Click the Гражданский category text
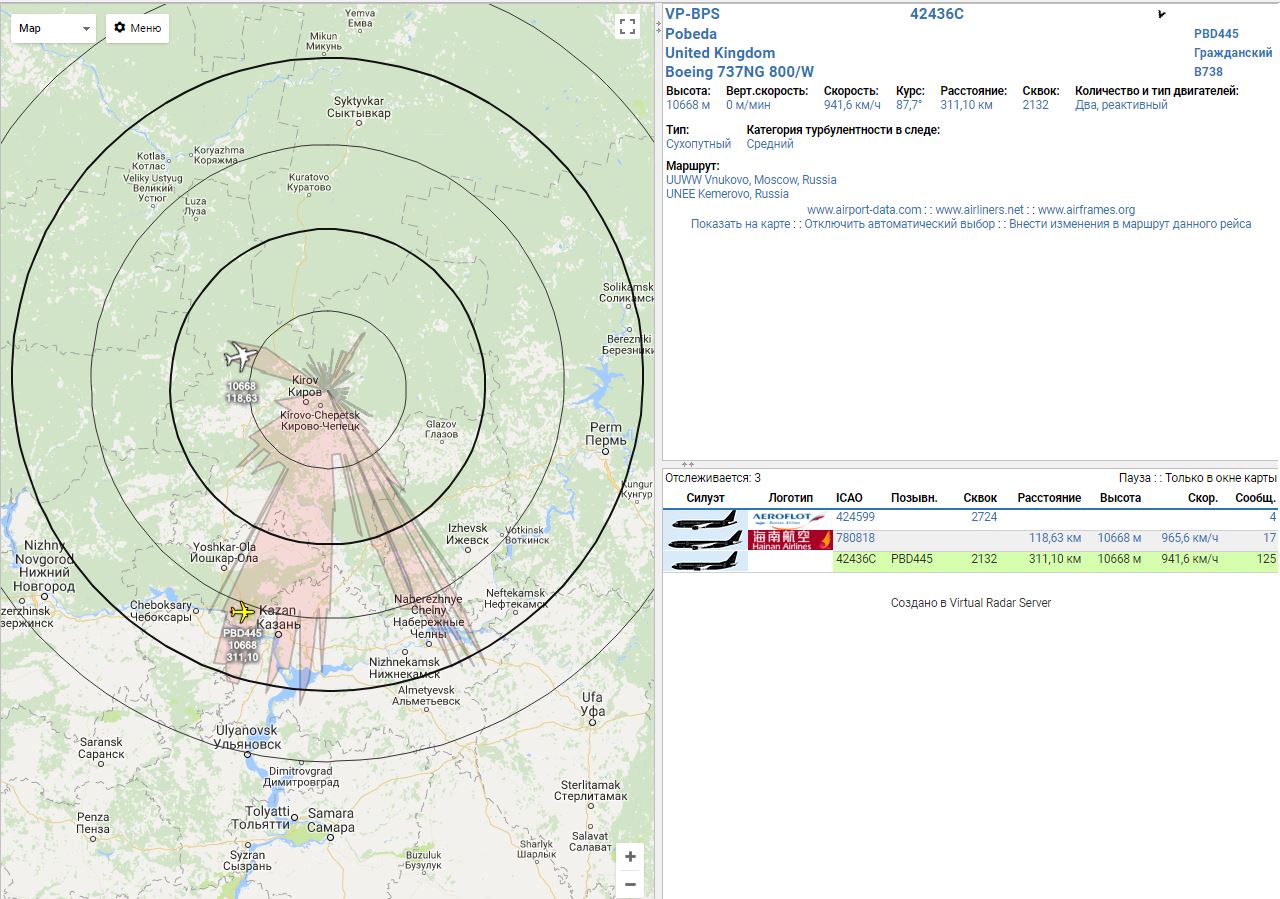Viewport: 1280px width, 899px height. pos(1233,53)
